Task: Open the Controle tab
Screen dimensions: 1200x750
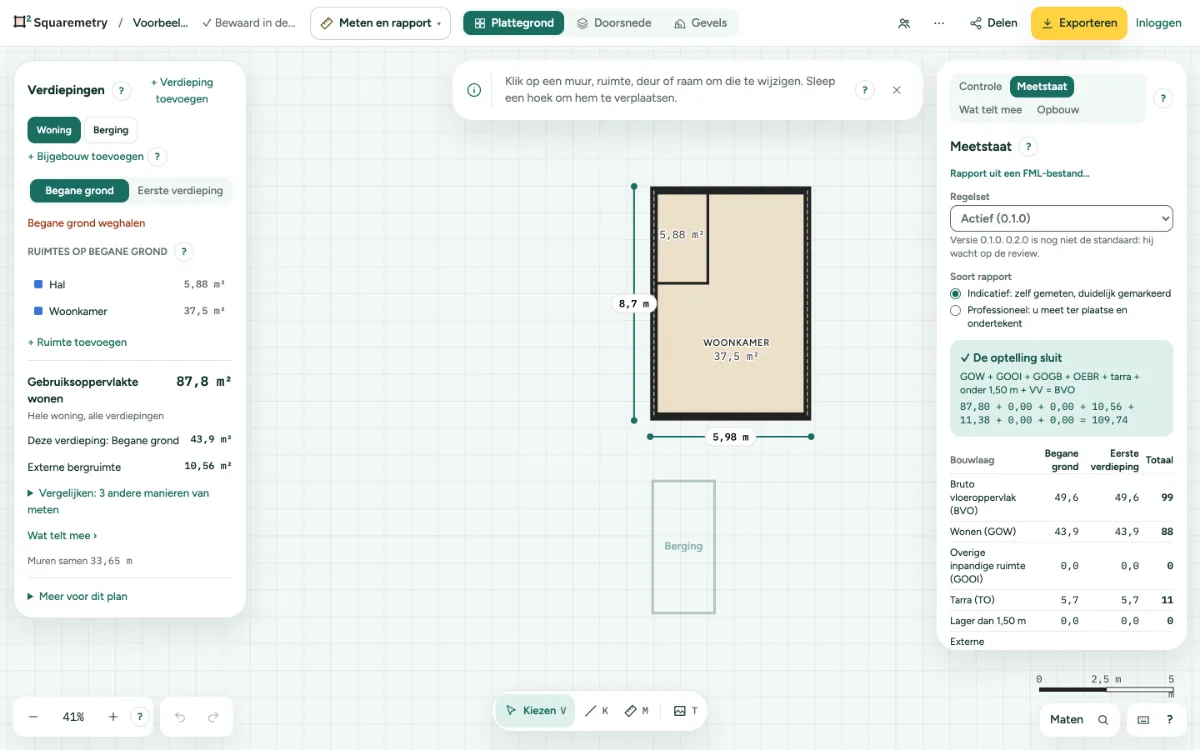Action: coord(980,87)
